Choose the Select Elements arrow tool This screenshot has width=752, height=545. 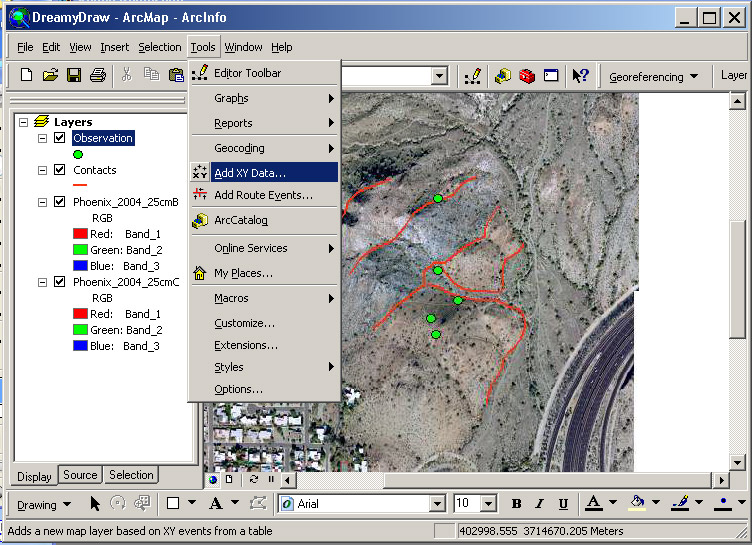95,504
